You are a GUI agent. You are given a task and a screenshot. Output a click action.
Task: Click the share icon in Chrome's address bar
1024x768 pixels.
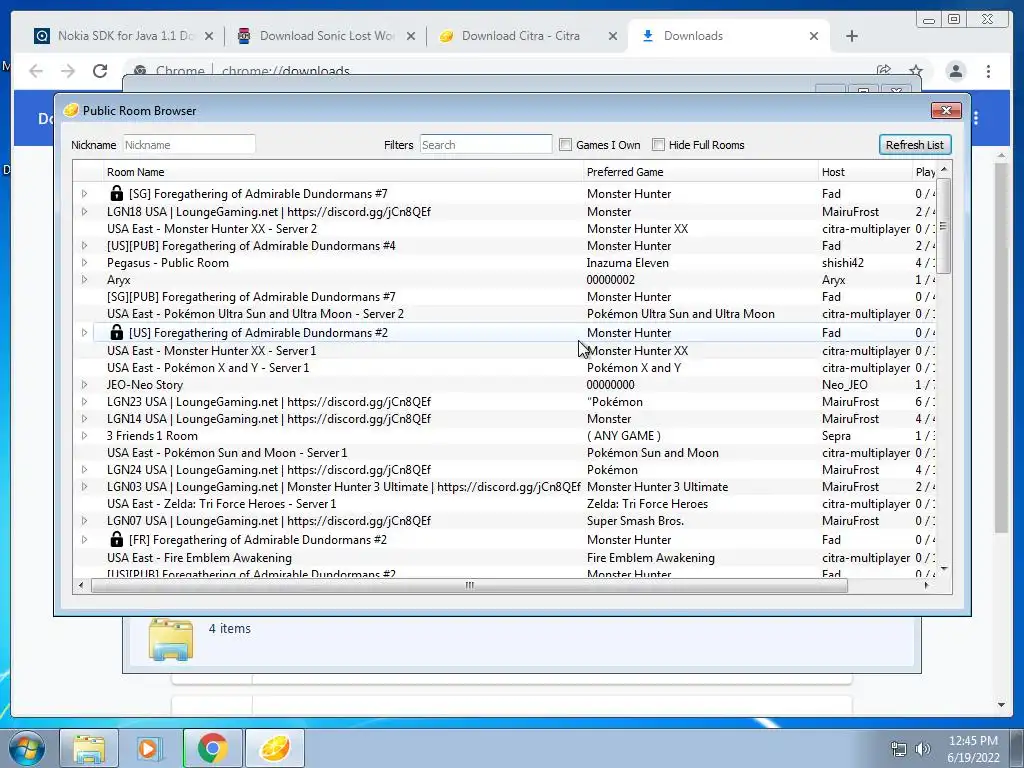pyautogui.click(x=884, y=71)
